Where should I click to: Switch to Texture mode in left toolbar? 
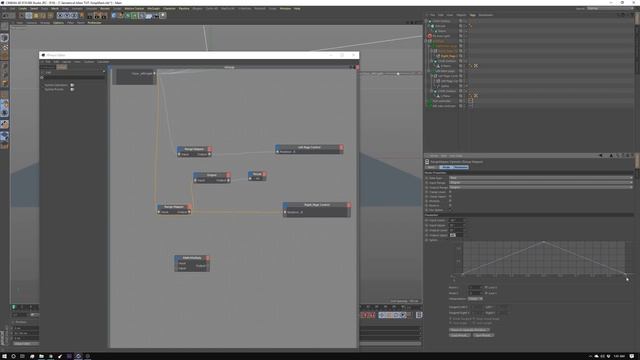(x=4, y=47)
